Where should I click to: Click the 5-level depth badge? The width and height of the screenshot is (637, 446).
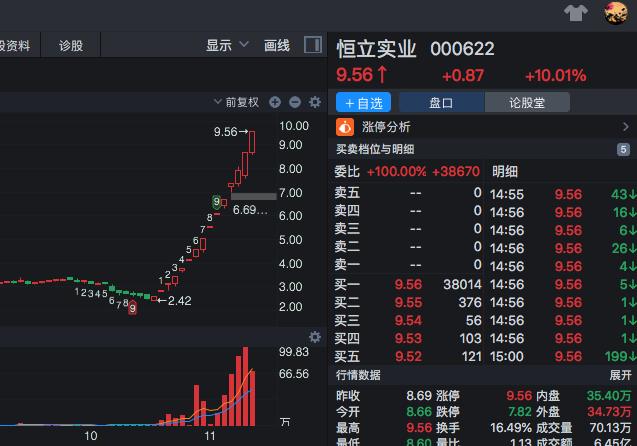(x=623, y=149)
